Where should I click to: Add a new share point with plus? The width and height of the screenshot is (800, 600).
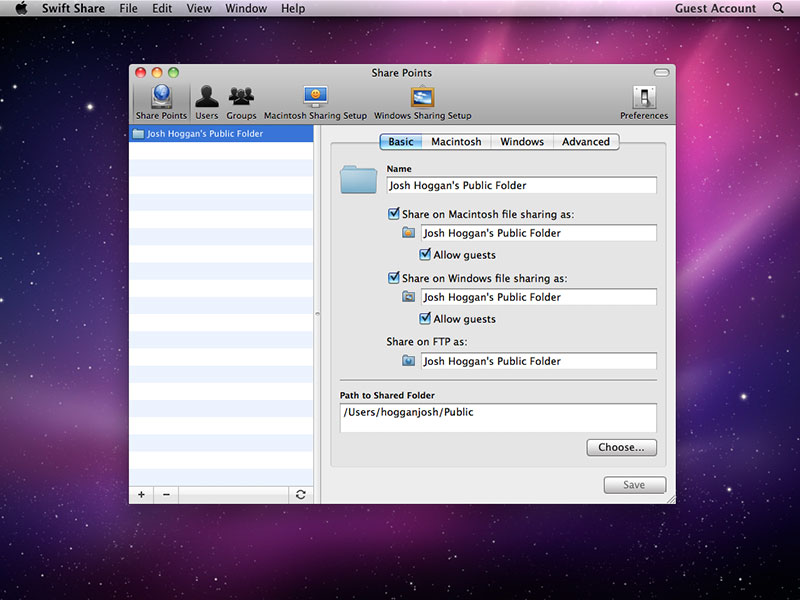tap(141, 494)
